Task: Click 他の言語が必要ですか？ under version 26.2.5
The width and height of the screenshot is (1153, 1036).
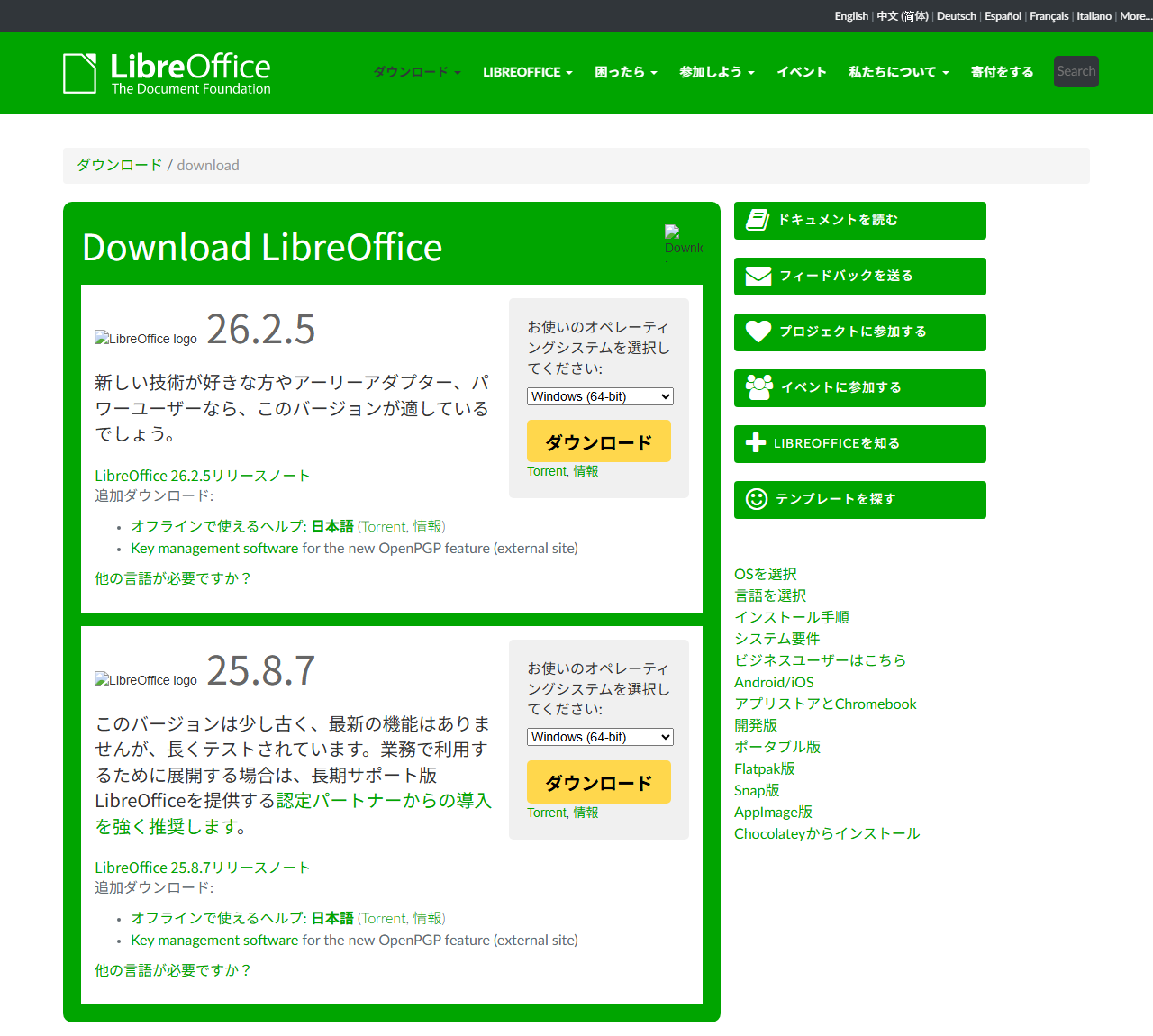Action: [x=174, y=578]
